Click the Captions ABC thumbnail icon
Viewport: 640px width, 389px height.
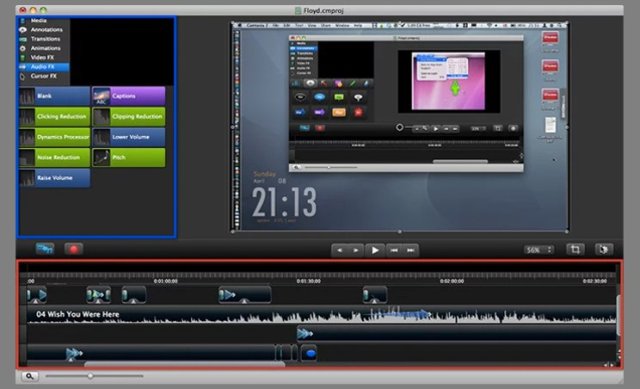[x=101, y=96]
